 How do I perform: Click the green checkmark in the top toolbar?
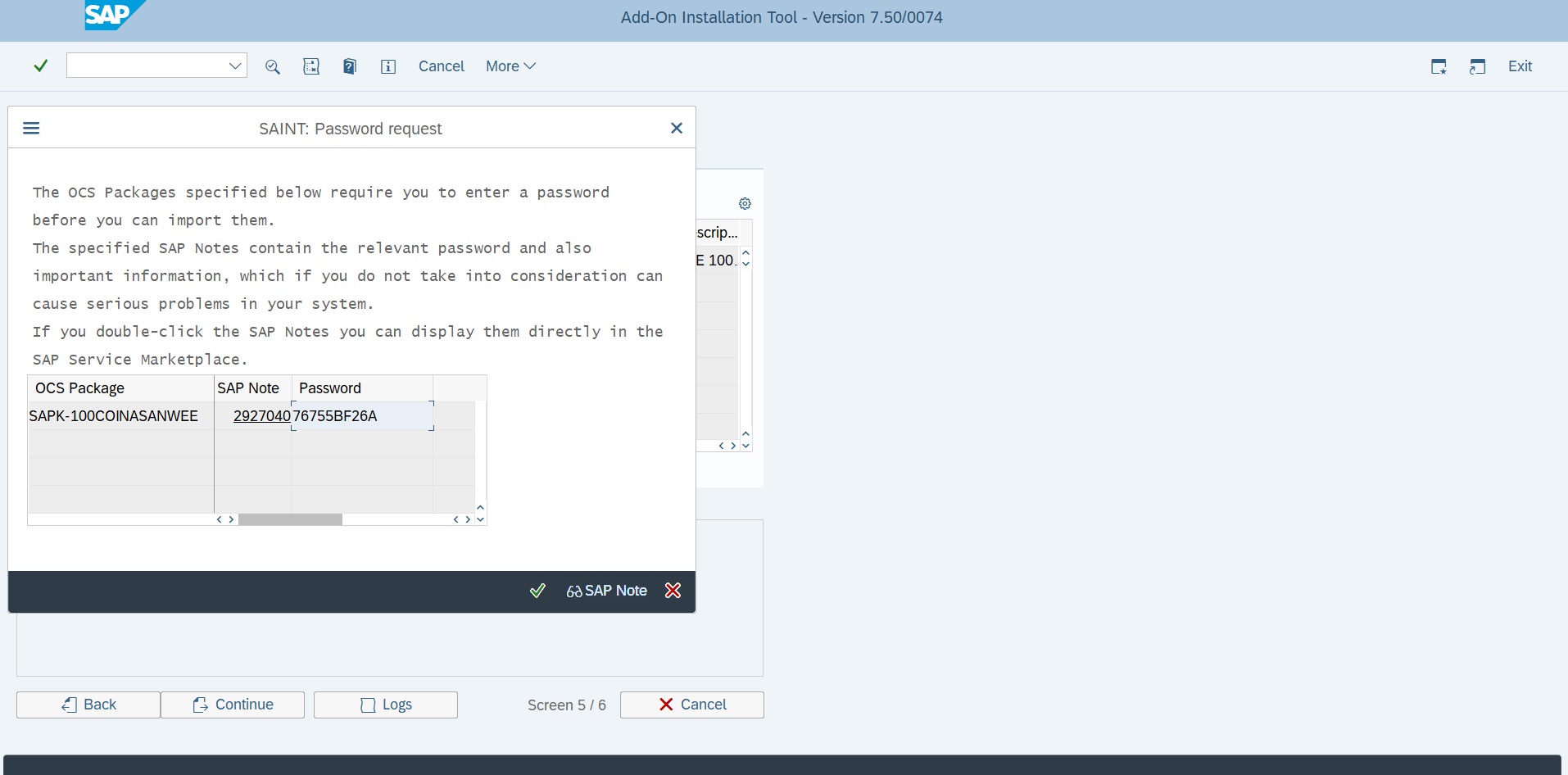click(40, 66)
